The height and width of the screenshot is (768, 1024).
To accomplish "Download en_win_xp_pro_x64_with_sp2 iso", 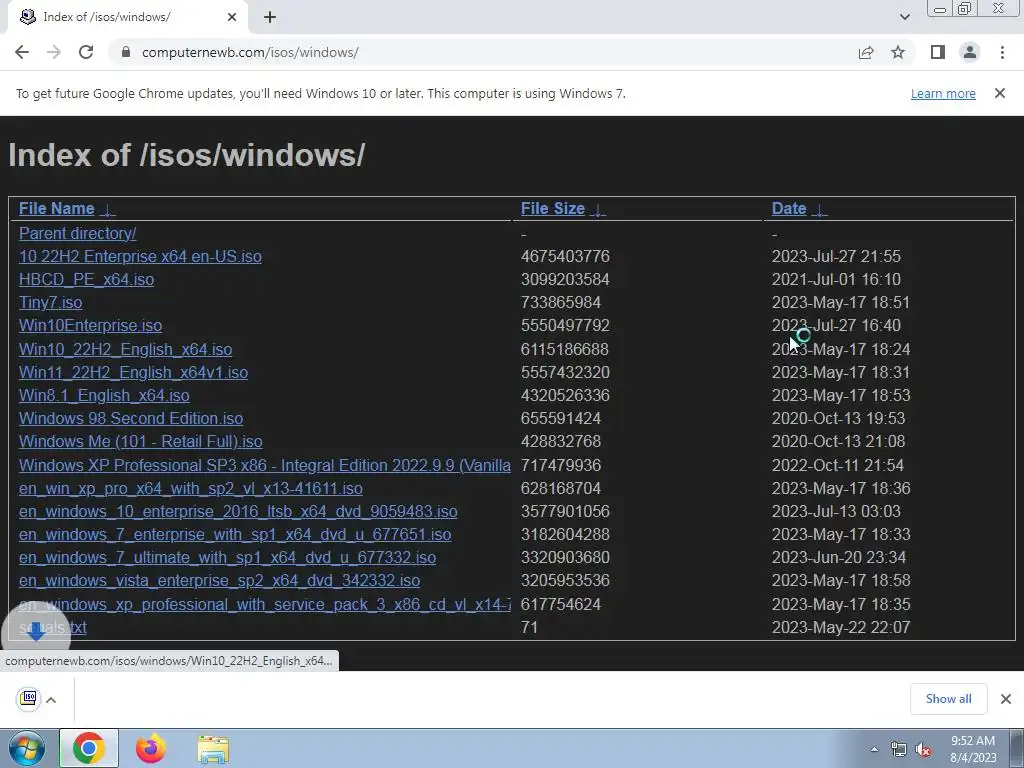I will [x=191, y=488].
